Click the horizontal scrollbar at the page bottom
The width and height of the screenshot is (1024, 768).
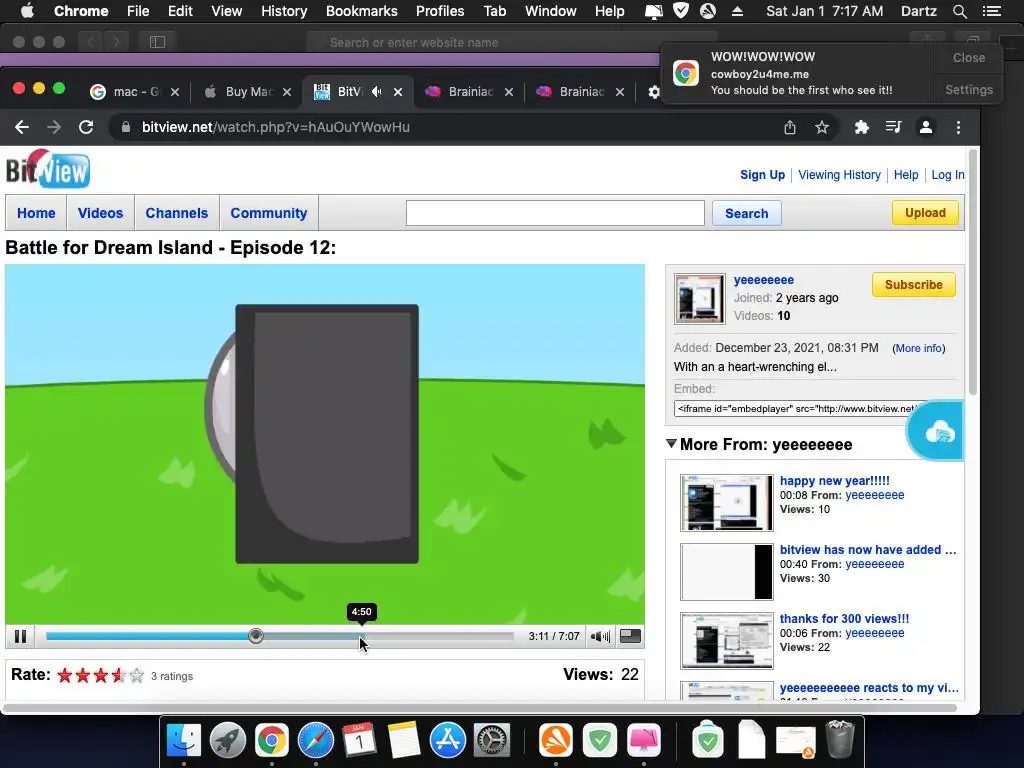click(480, 708)
